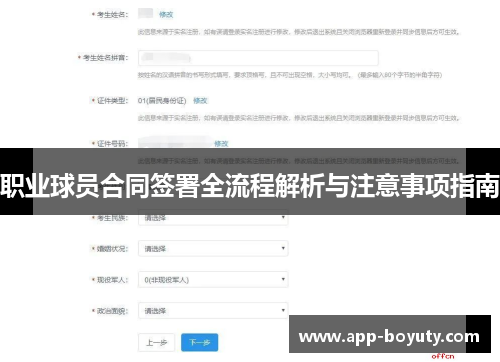Open the 考生民族 dropdown
Viewport: 500px width, 362px height.
tap(213, 218)
